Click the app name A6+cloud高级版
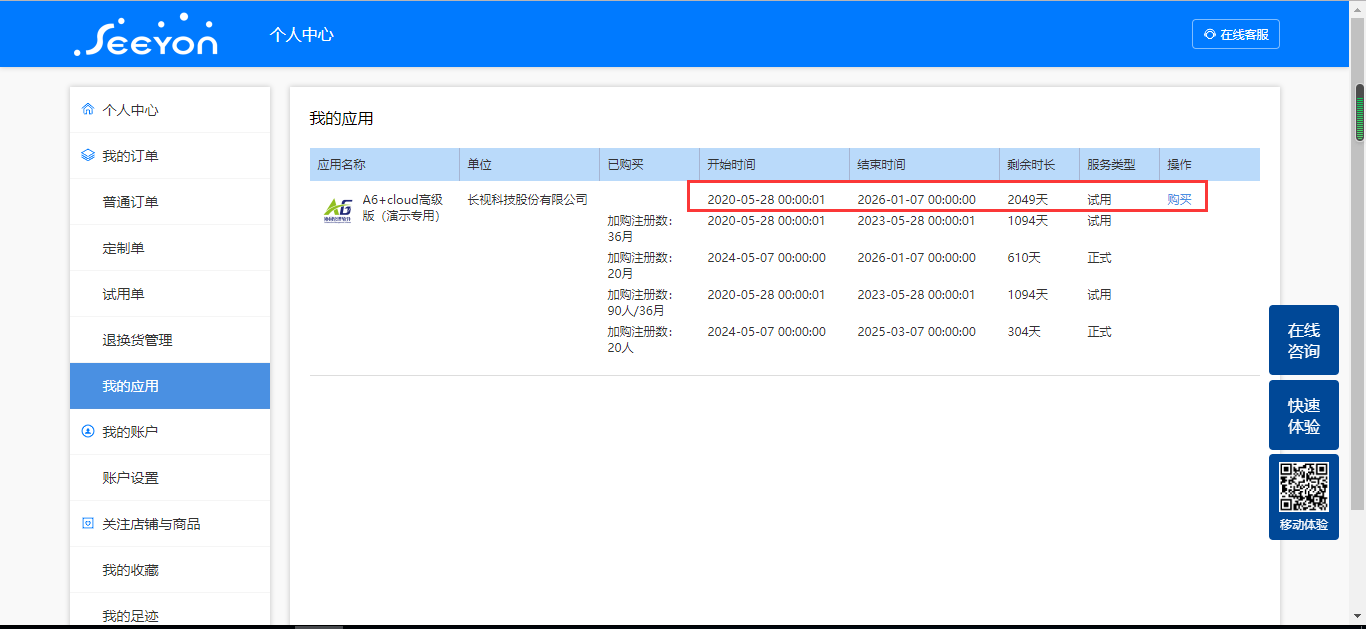 pos(402,207)
